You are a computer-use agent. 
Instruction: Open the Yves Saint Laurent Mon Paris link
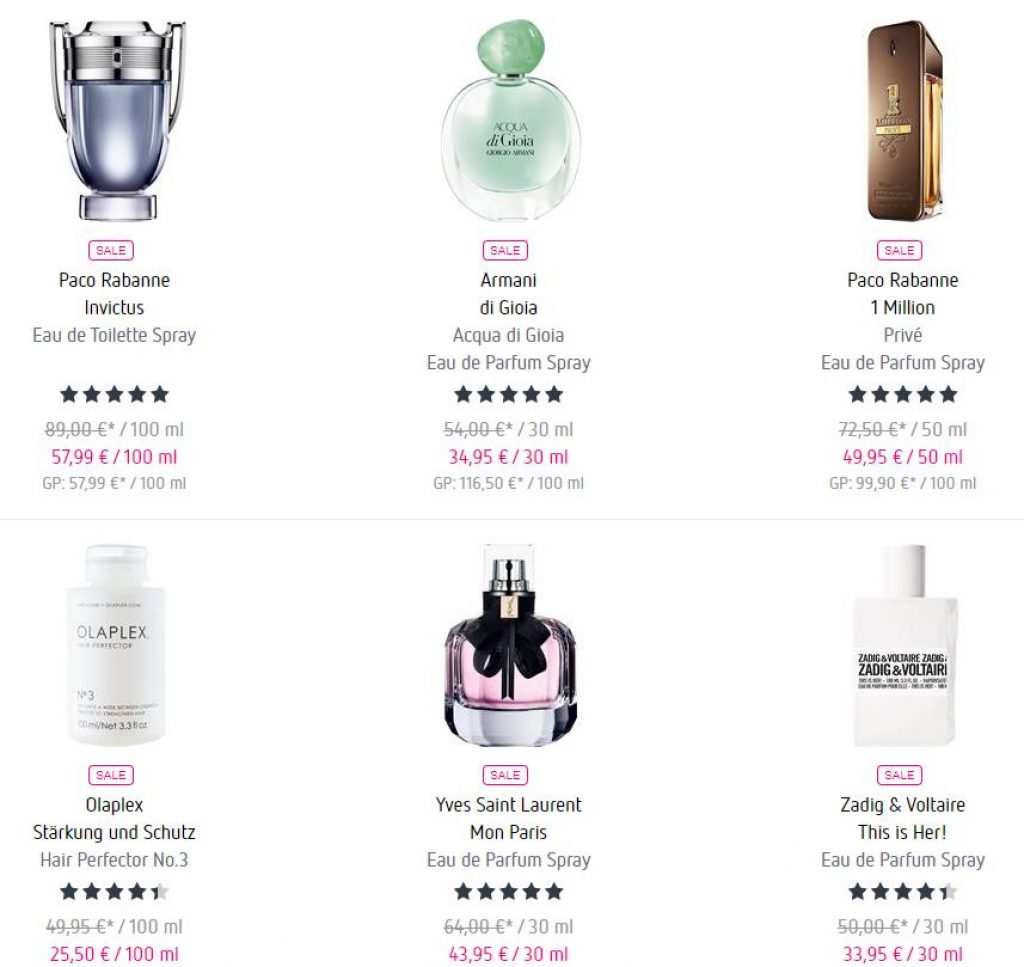[x=509, y=819]
